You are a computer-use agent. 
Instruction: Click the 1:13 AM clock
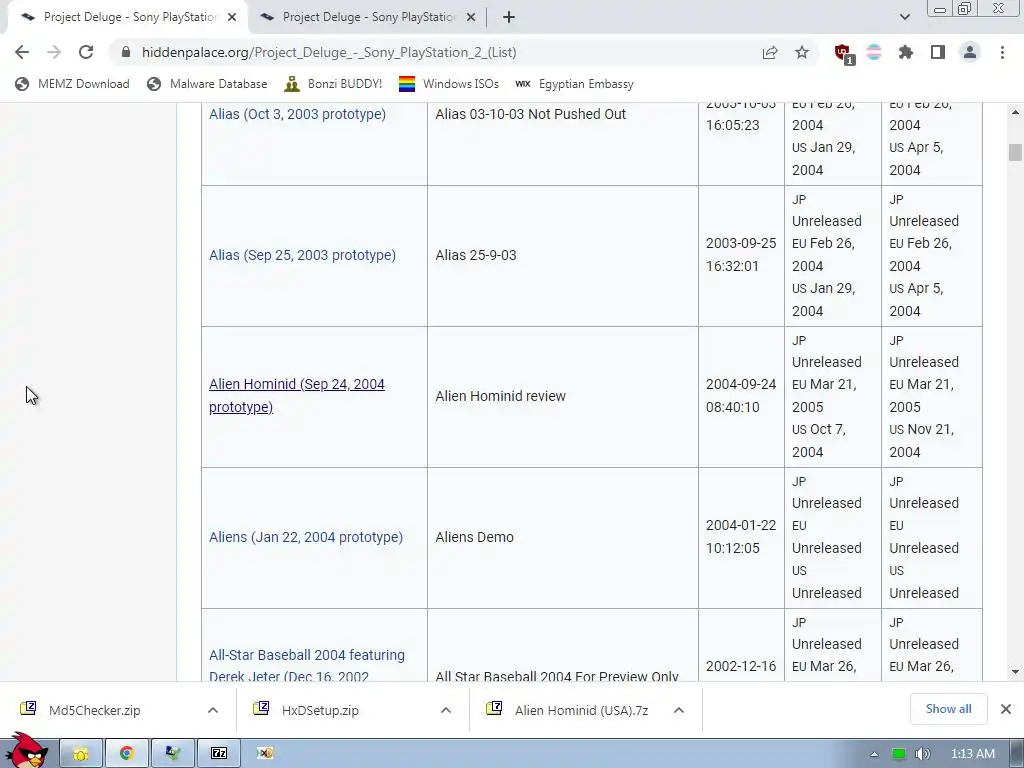point(972,754)
